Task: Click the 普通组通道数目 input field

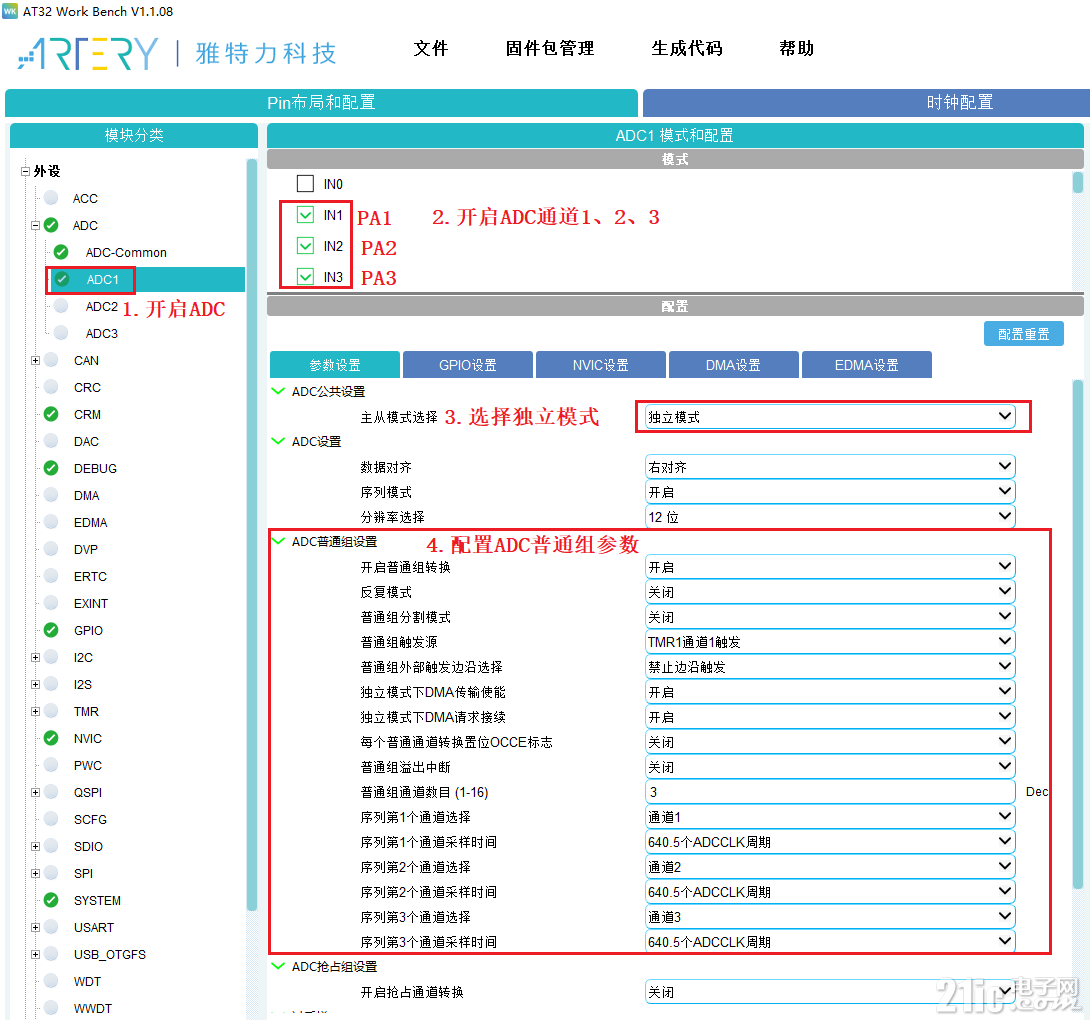Action: pyautogui.click(x=830, y=792)
